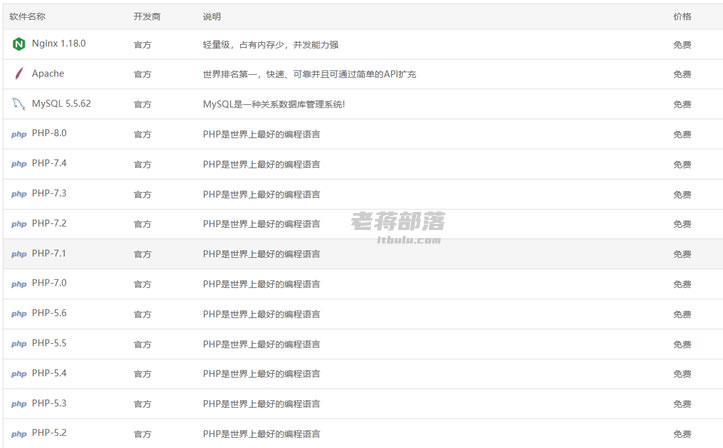Click 免费 price in the PHP-5.5 row

pos(682,344)
